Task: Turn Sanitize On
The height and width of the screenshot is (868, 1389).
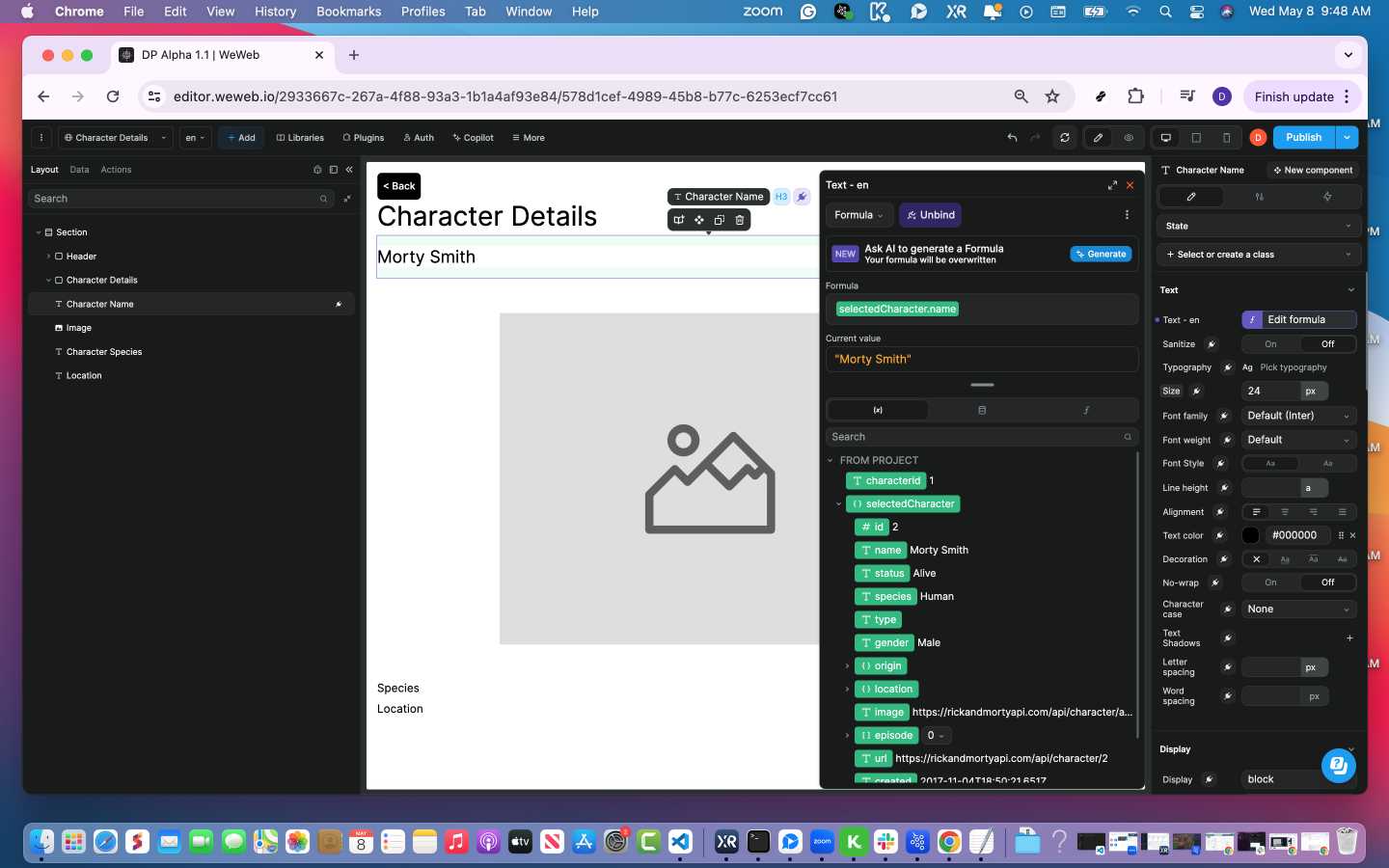Action: pos(1270,344)
